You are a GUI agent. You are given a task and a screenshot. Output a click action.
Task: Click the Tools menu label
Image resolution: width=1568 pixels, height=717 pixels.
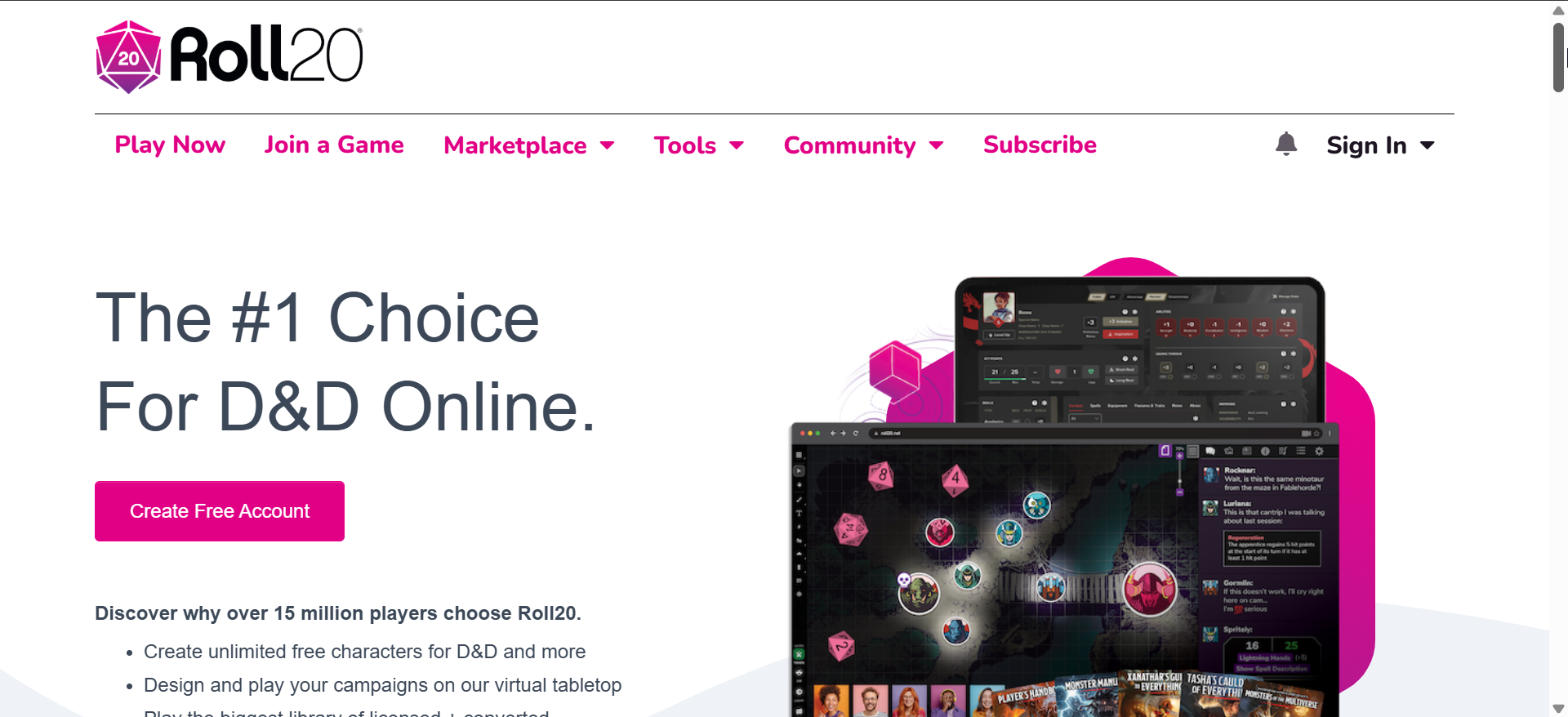point(684,145)
